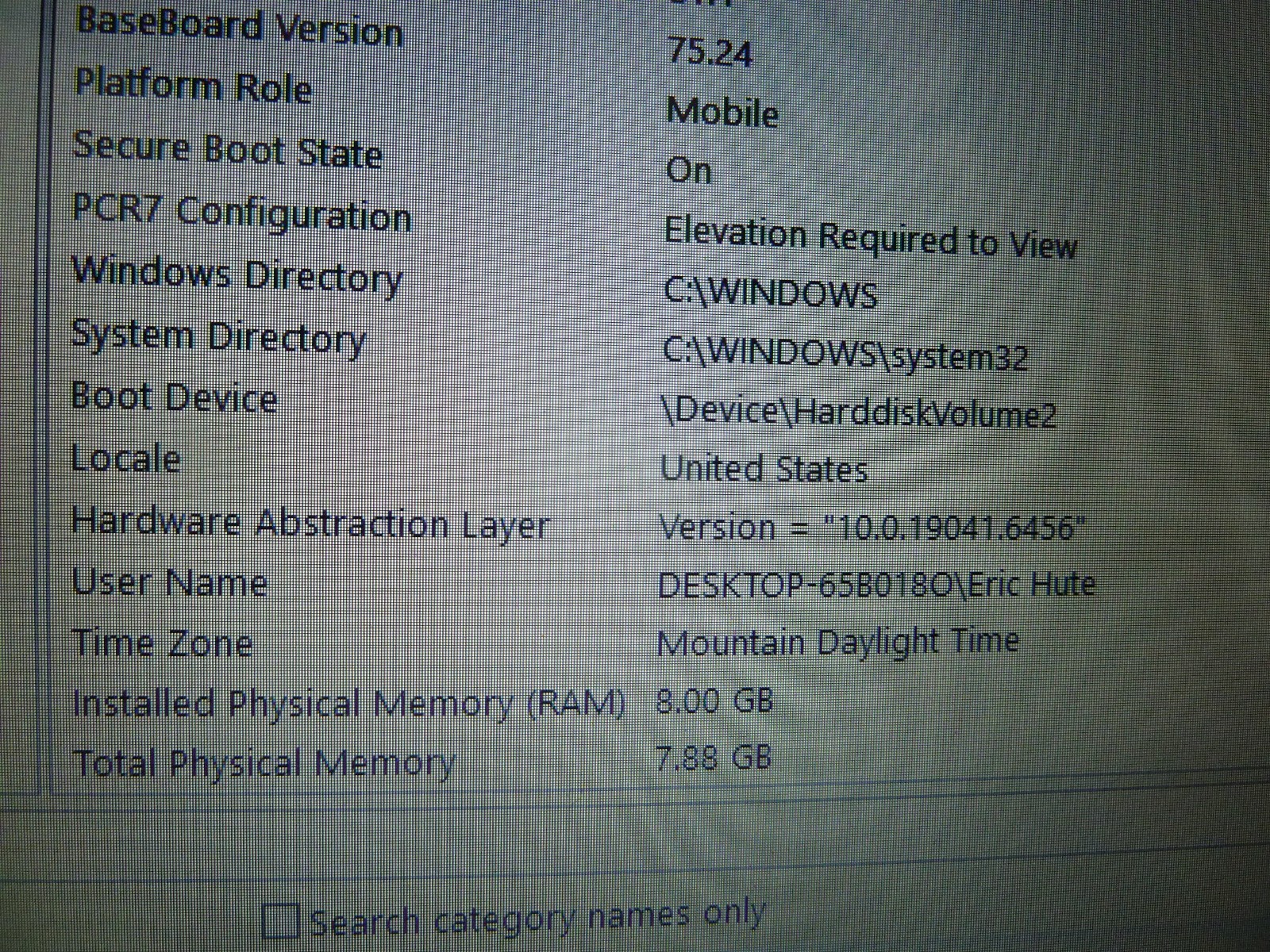Select the Windows Directory row label
This screenshot has height=952, width=1270.
[x=237, y=276]
